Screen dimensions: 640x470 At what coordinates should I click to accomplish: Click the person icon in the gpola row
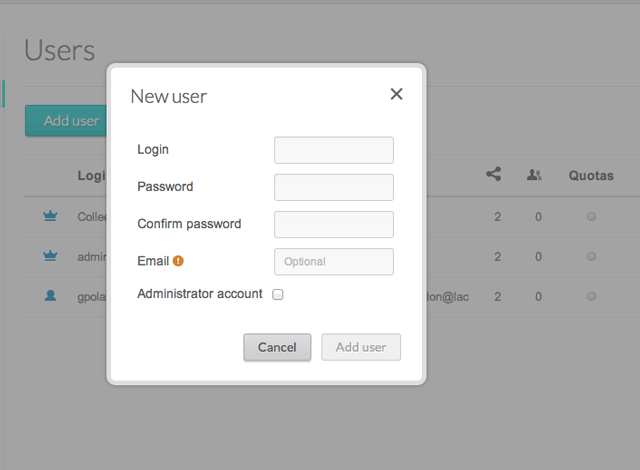(51, 296)
